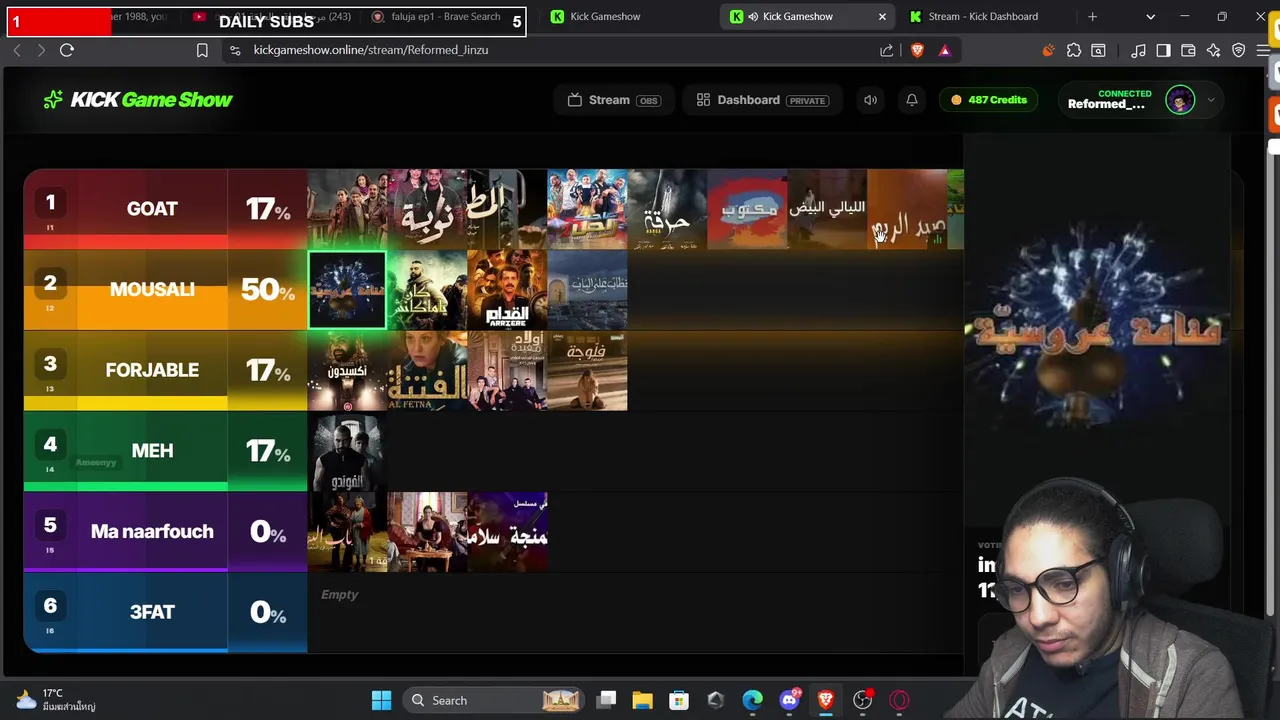
Task: Click the Reformed_ profile avatar
Action: point(1180,100)
